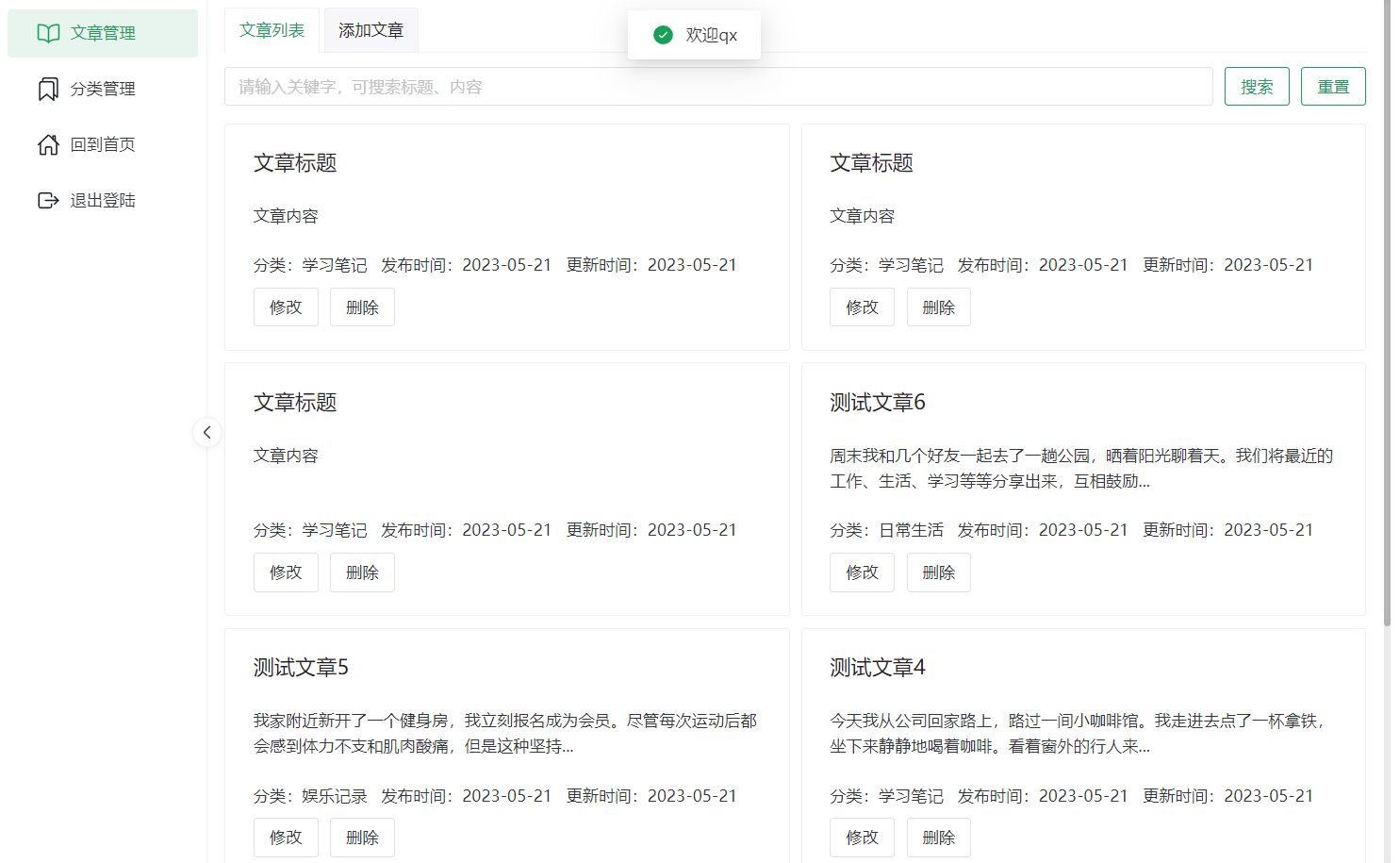Click 修改 on 测试文章5 card
Image resolution: width=1400 pixels, height=863 pixels.
tap(285, 837)
